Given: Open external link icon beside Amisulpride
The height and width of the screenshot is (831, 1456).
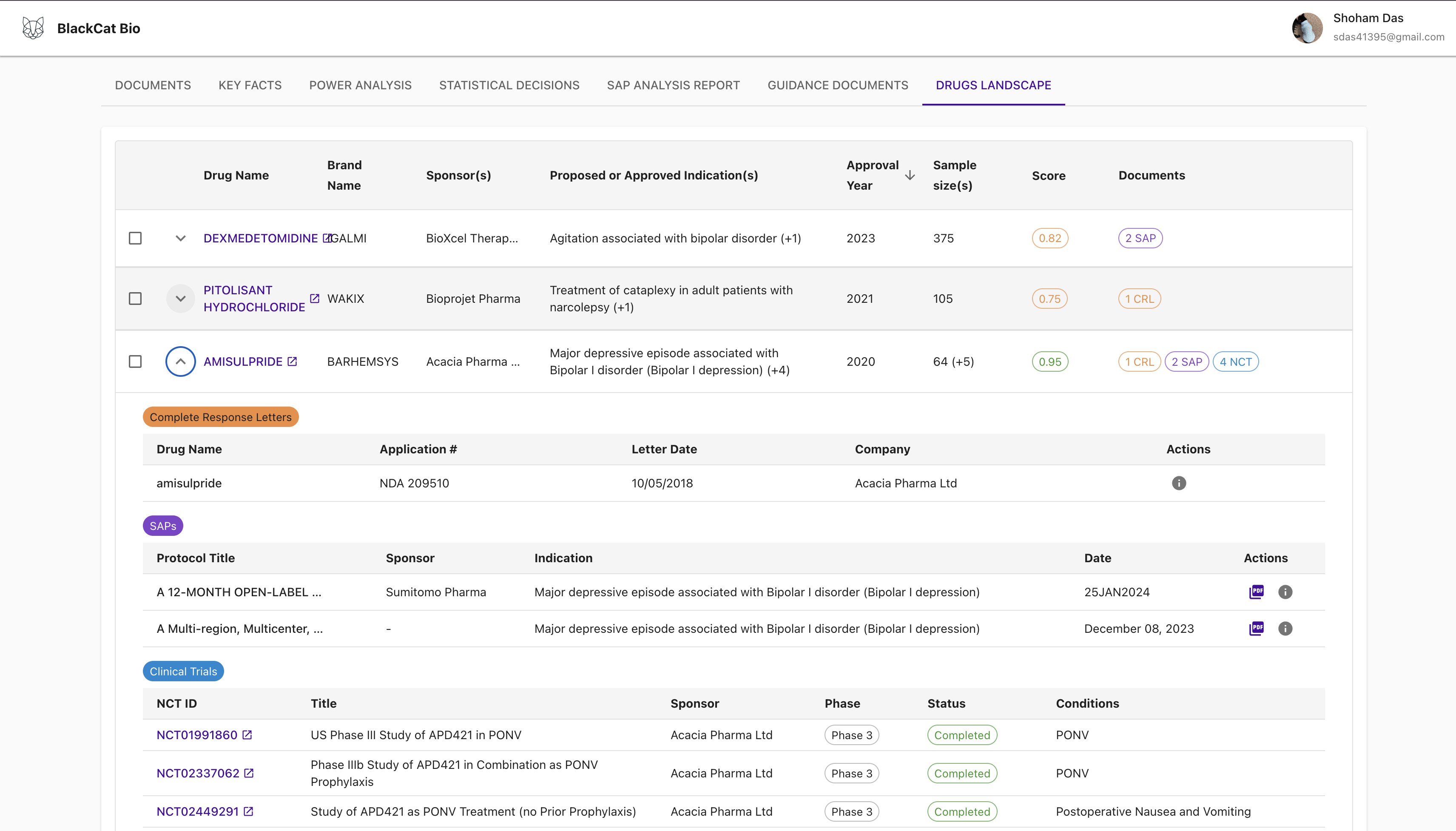Looking at the screenshot, I should (292, 361).
